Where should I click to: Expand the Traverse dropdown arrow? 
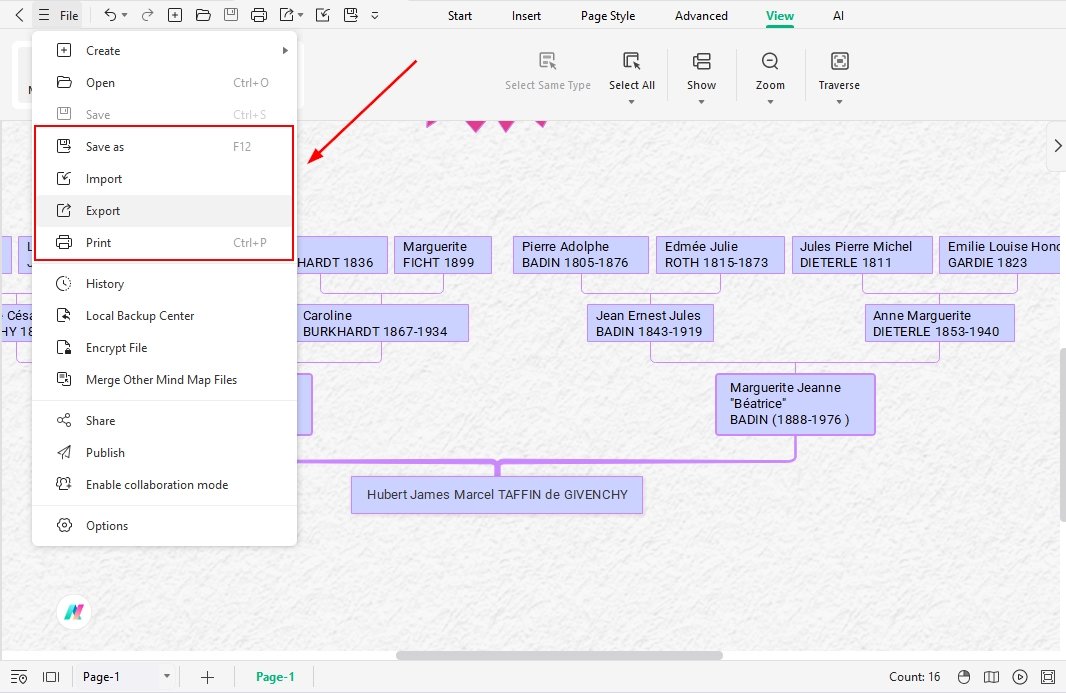tap(840, 102)
